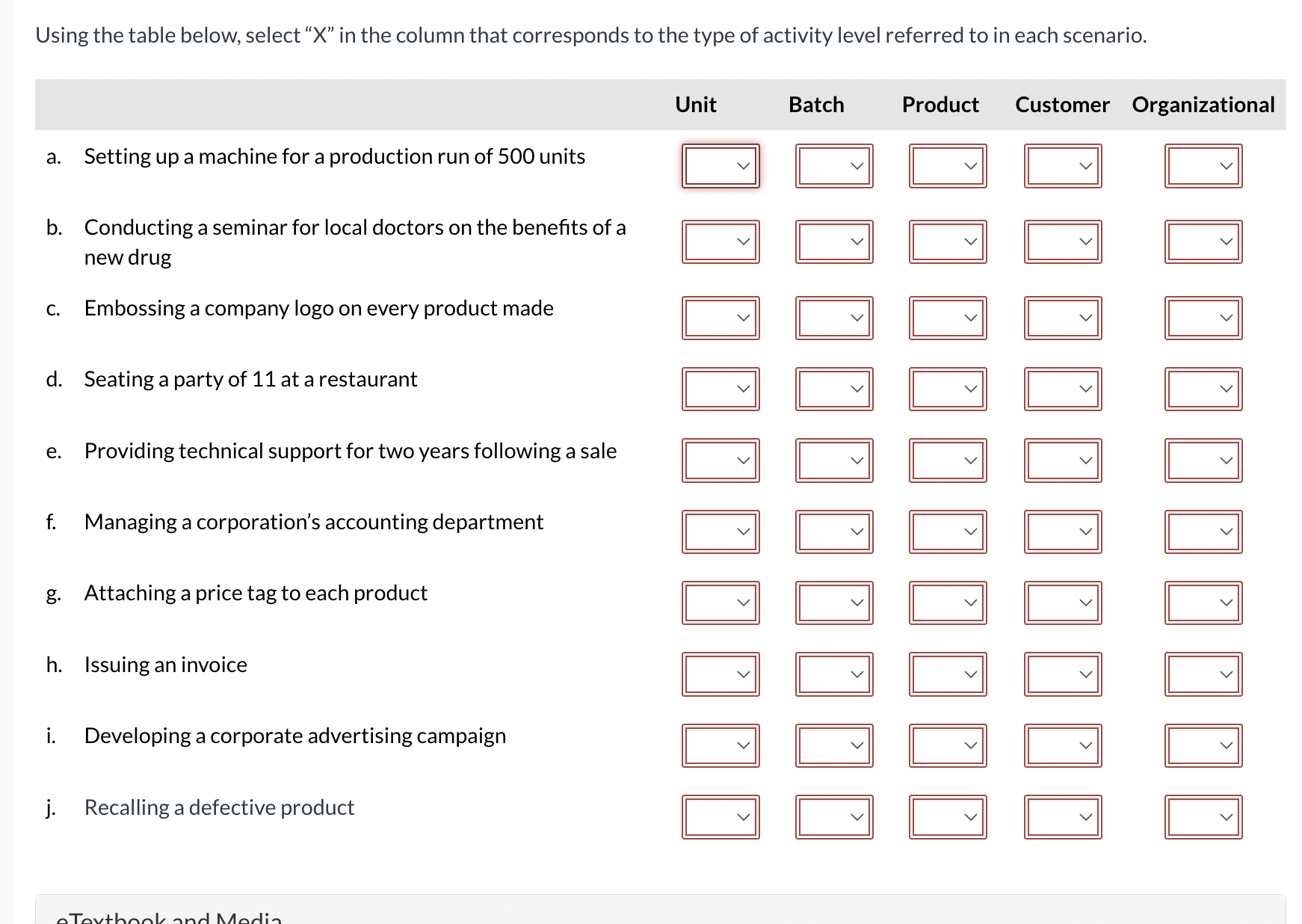Open the Unit dropdown for scenario a

(720, 166)
